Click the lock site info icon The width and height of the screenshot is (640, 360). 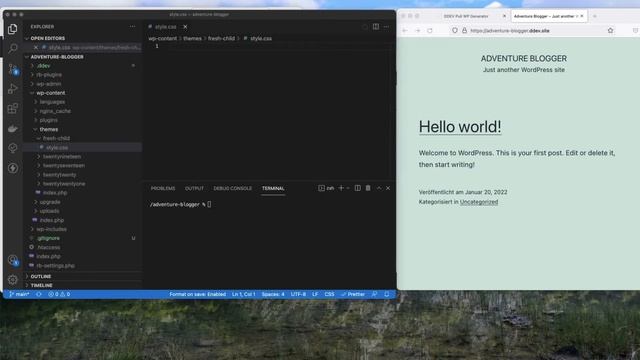464,31
